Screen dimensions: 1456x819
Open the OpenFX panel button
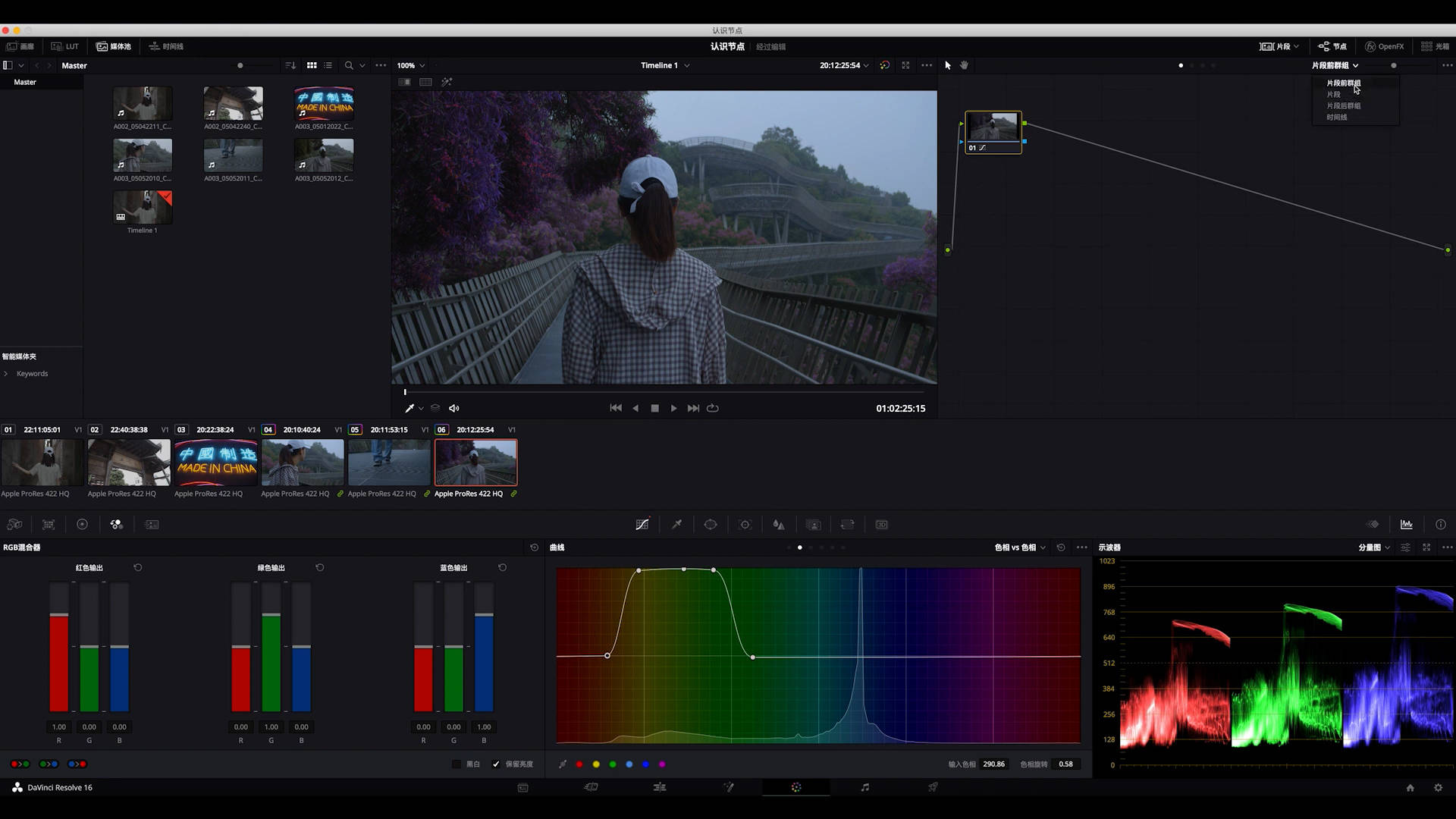click(1384, 46)
